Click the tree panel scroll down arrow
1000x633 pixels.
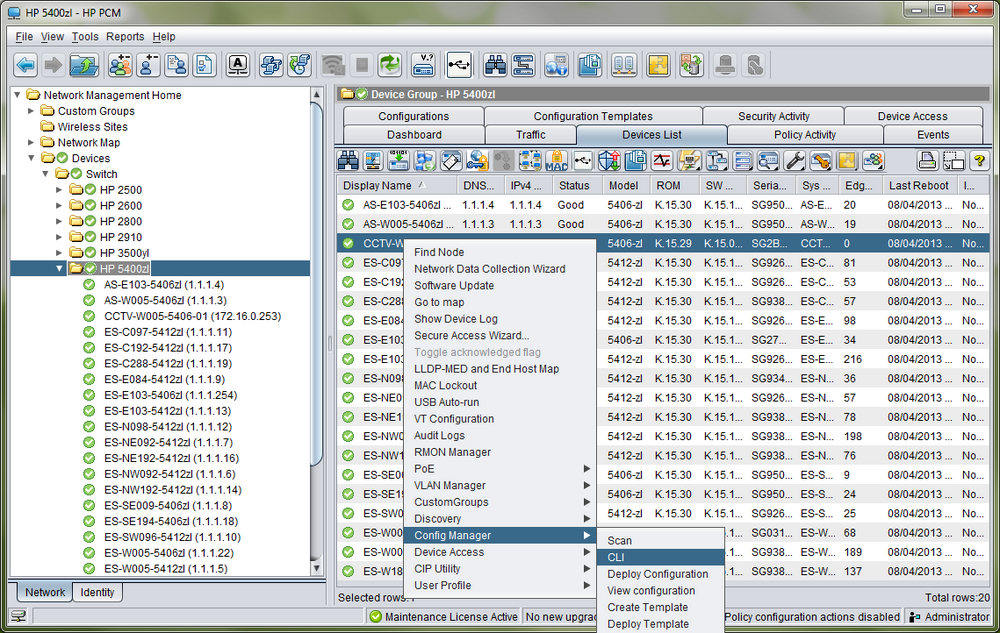(x=316, y=568)
